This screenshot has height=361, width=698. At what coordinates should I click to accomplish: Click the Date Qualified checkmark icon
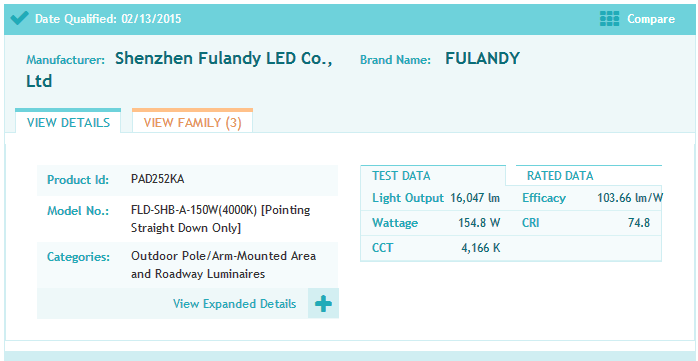tap(19, 19)
